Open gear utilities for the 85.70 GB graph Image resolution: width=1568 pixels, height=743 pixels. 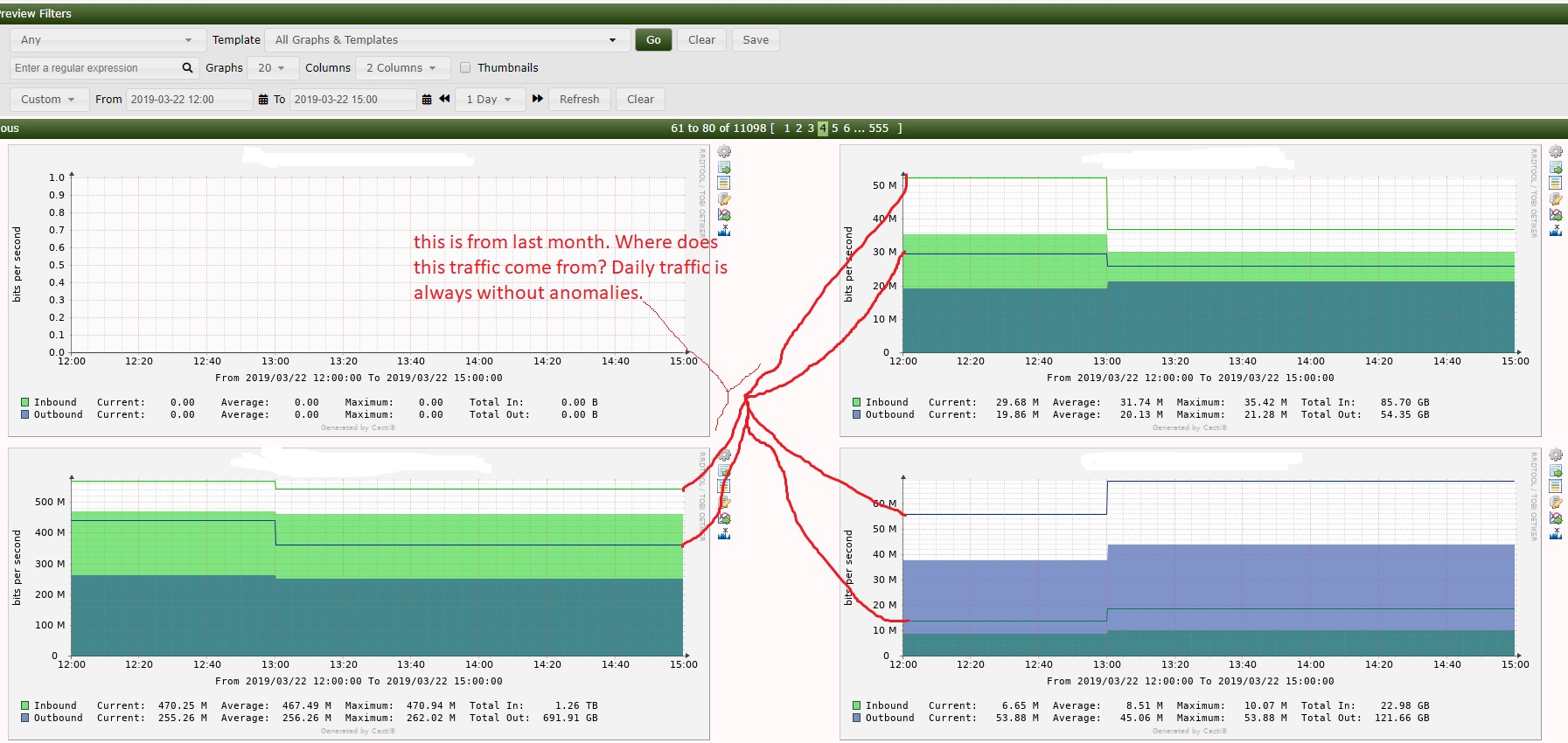click(x=1556, y=151)
